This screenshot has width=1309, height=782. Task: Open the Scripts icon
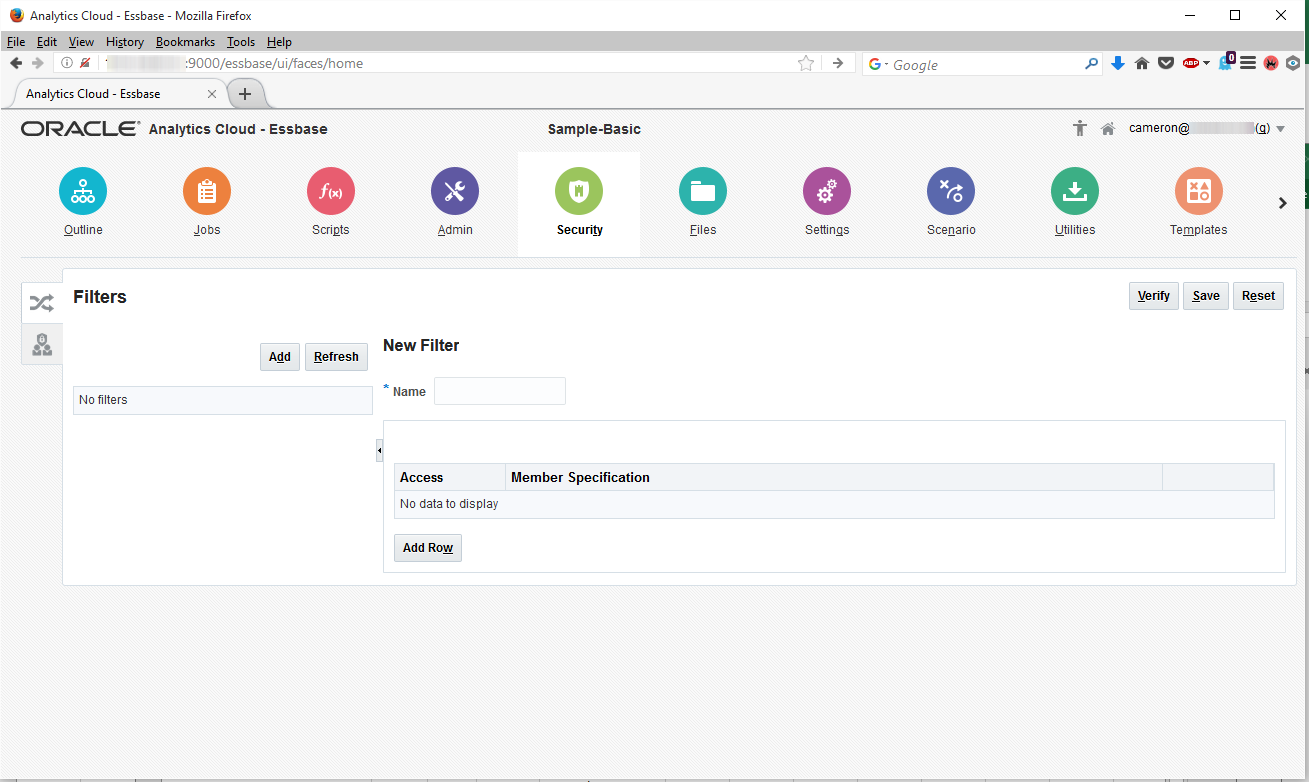coord(331,191)
